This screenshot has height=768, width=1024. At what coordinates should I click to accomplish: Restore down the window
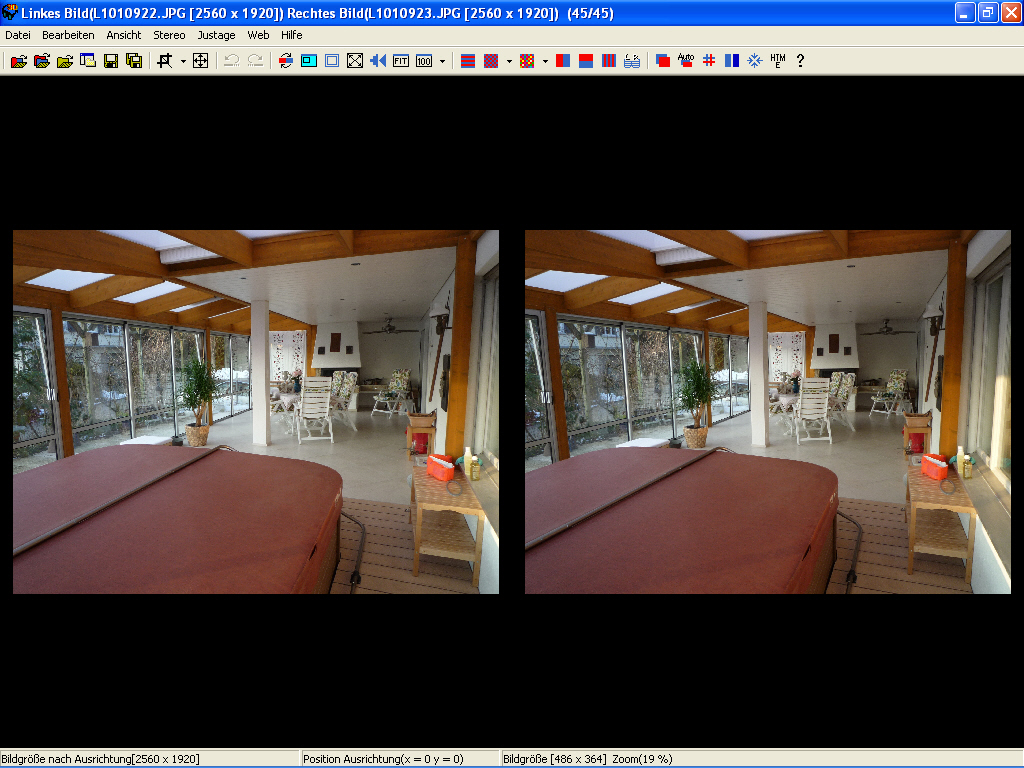click(987, 12)
